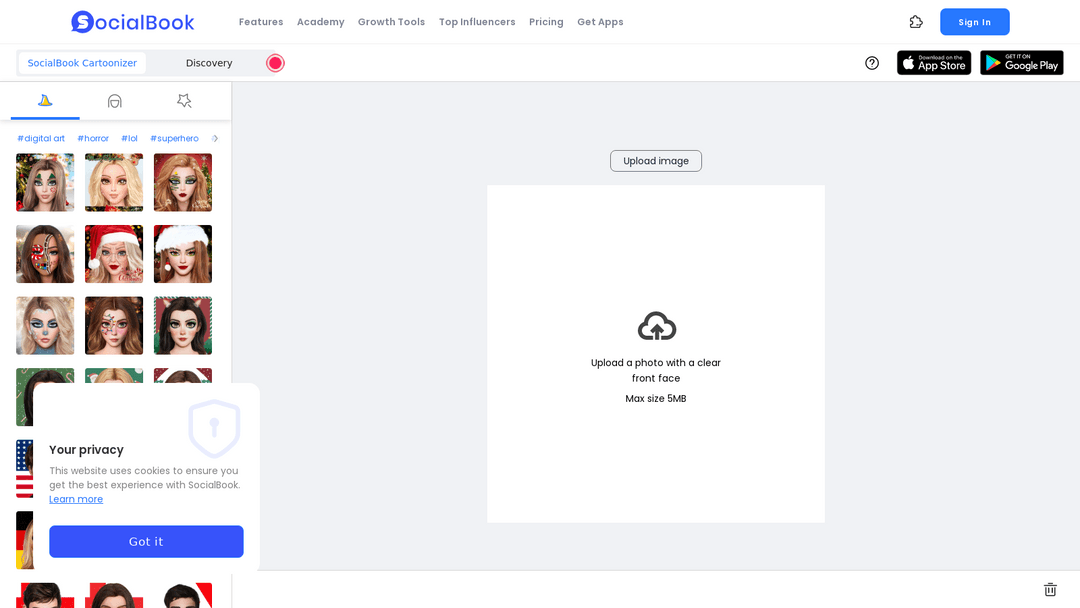This screenshot has height=608, width=1080.
Task: Switch to SocialBook Cartoonizer tab
Action: [x=82, y=63]
